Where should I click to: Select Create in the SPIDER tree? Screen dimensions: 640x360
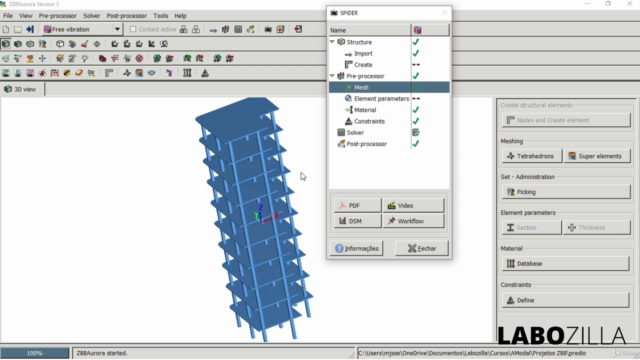click(x=363, y=65)
